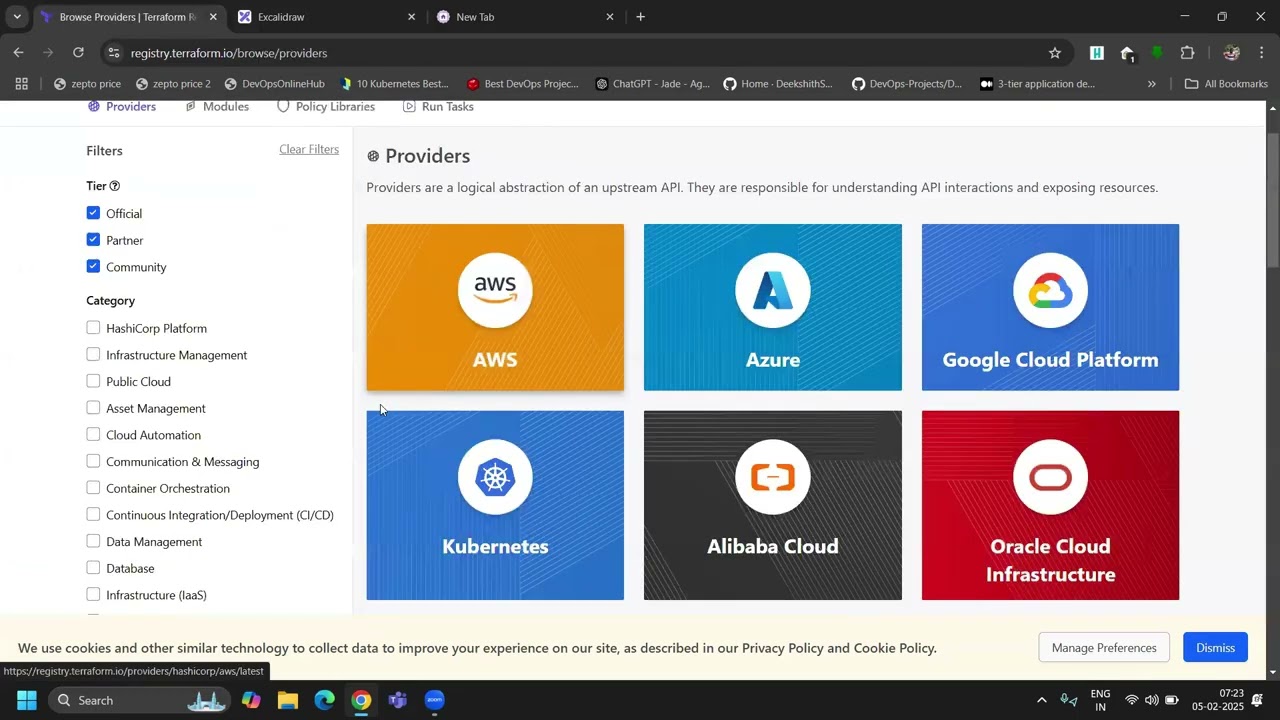This screenshot has height=720, width=1280.
Task: Open the Chrome three-dot menu
Action: (1261, 53)
